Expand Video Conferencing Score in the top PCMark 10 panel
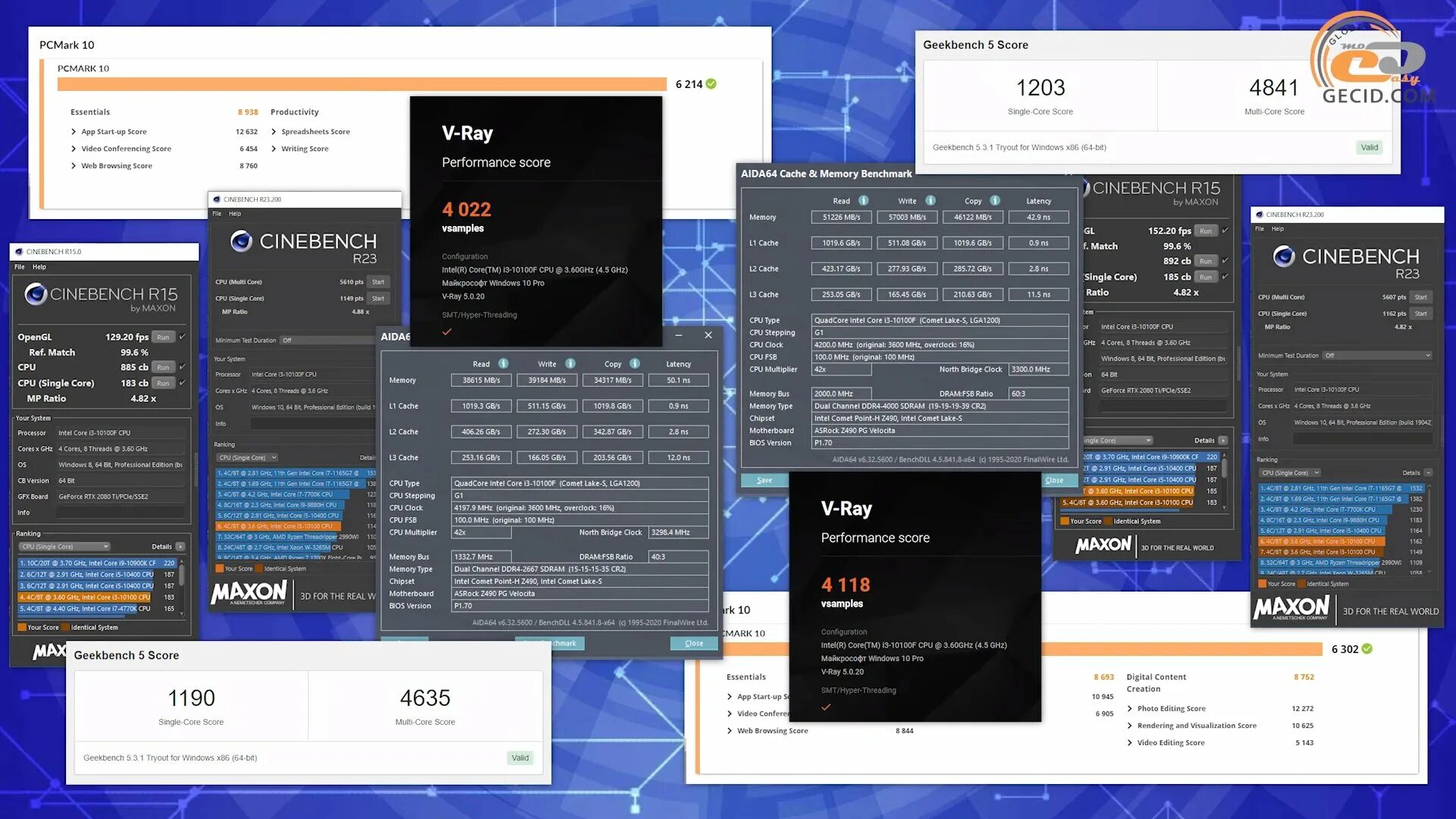 (74, 149)
